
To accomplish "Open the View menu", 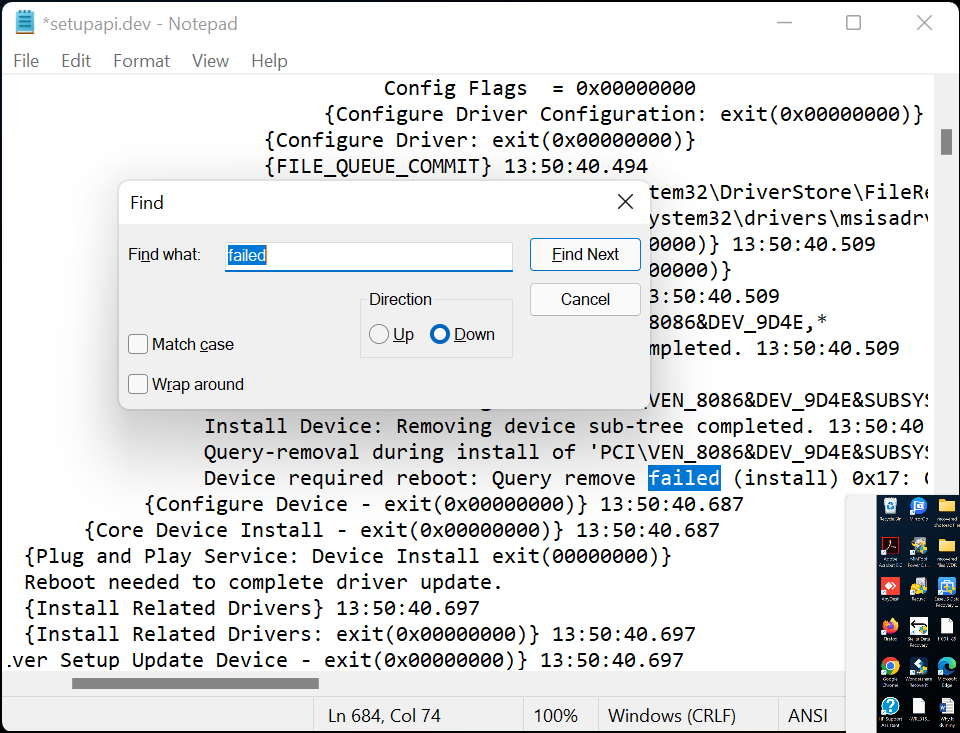I will click(x=210, y=61).
